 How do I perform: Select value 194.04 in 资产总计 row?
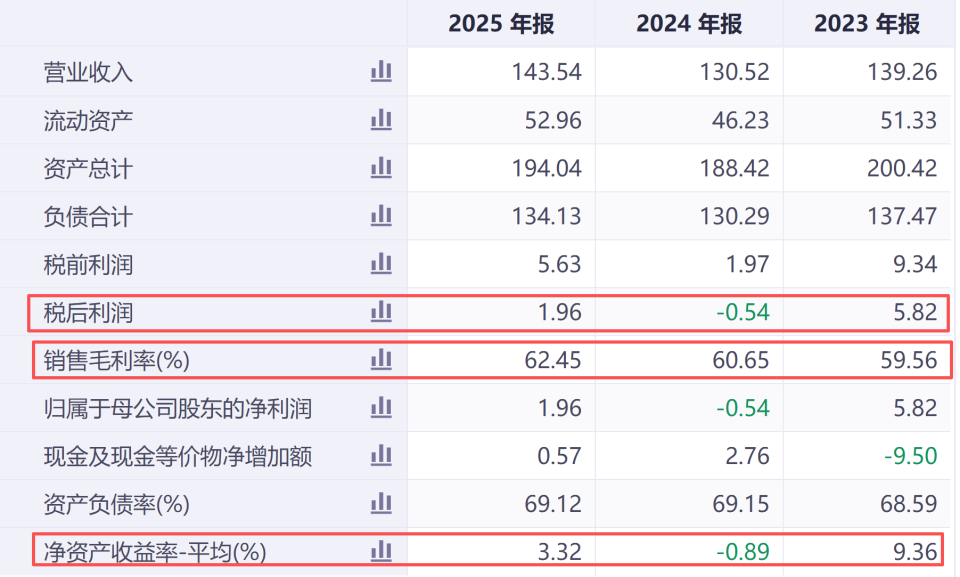pyautogui.click(x=546, y=168)
